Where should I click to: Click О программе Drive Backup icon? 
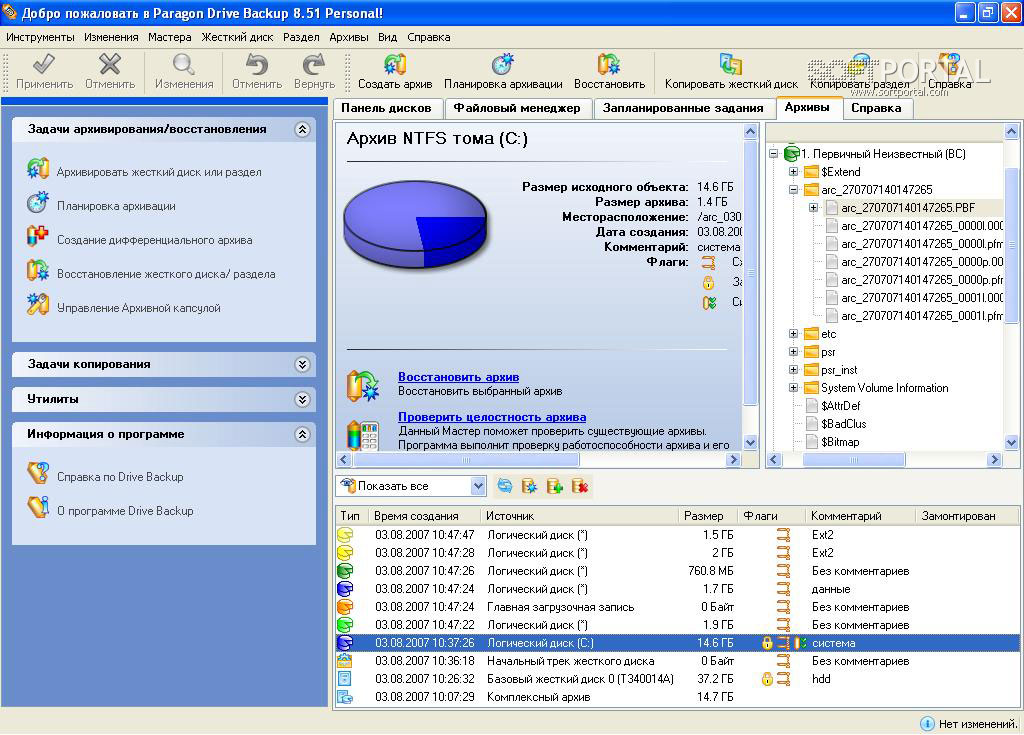[x=38, y=507]
